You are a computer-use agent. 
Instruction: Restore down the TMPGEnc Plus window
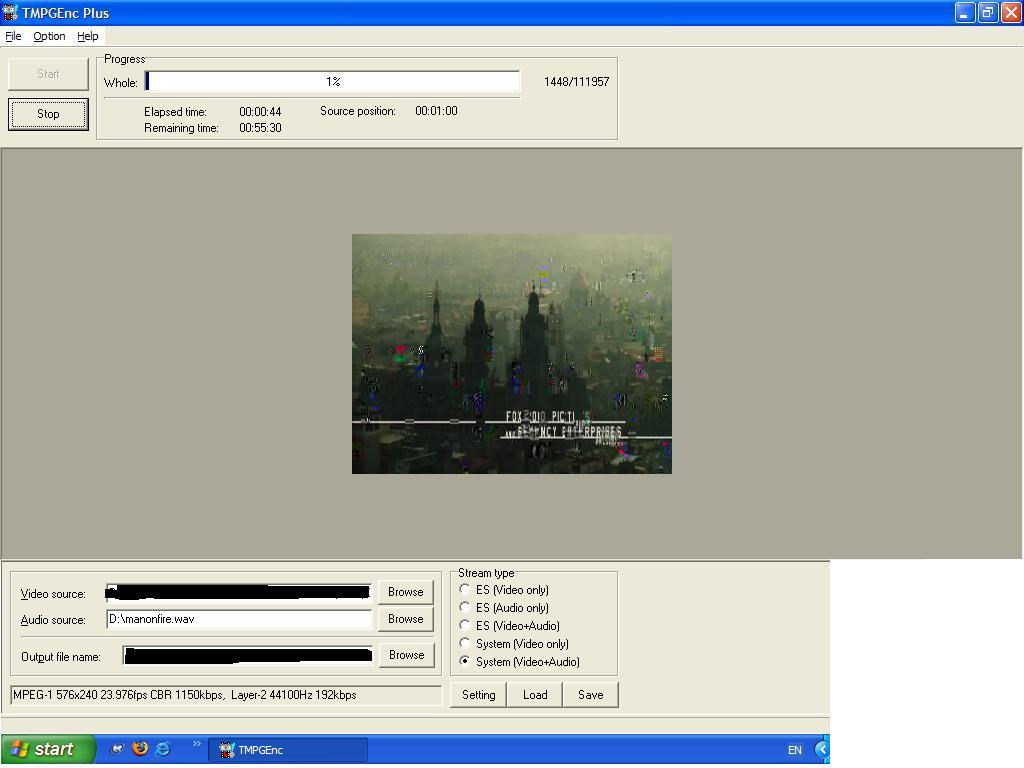tap(988, 12)
